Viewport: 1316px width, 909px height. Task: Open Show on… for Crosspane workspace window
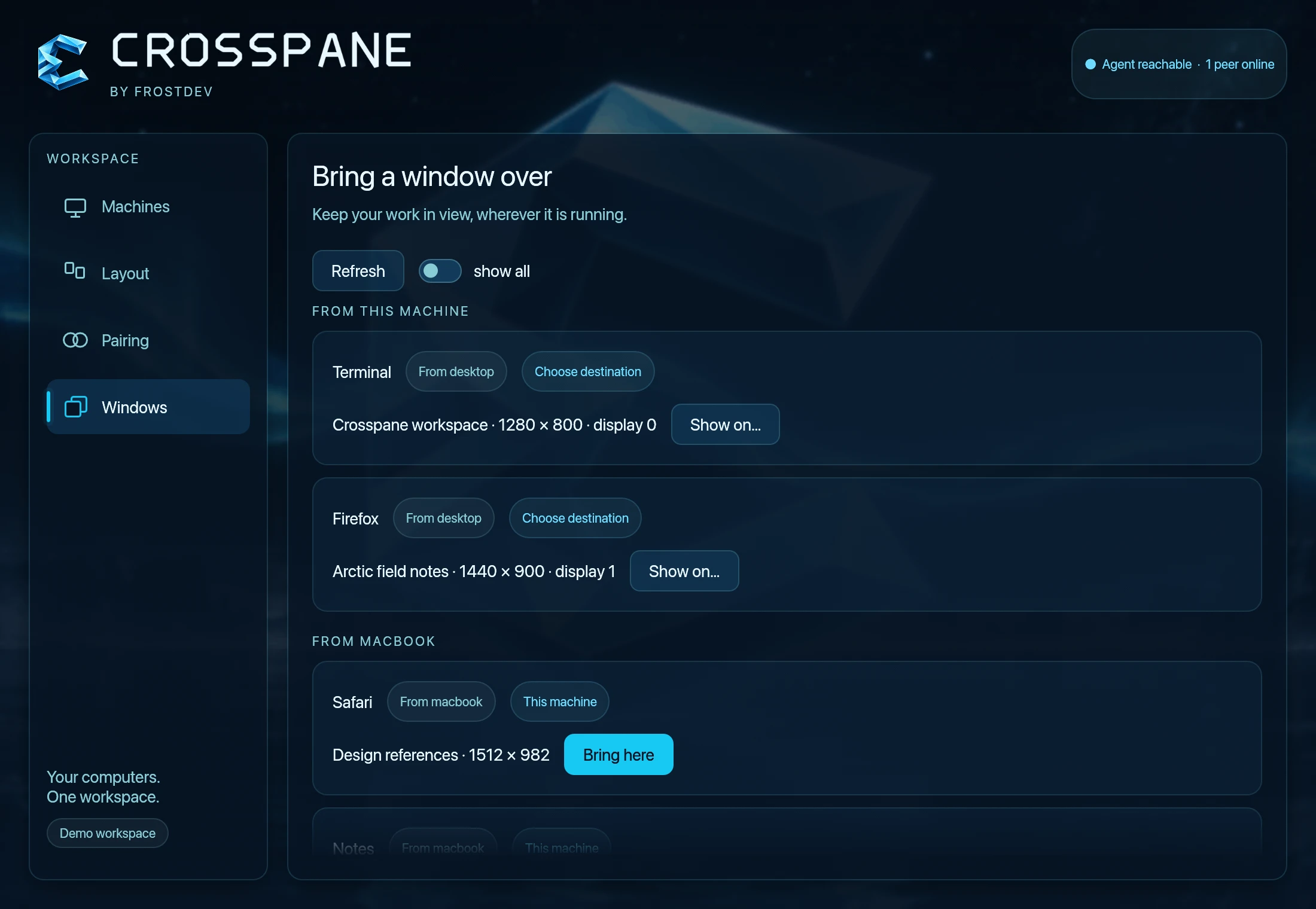pyautogui.click(x=725, y=425)
